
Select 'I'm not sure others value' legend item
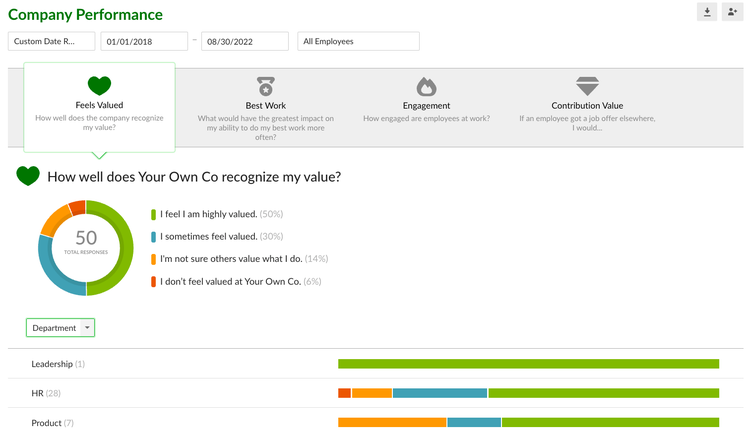244,259
